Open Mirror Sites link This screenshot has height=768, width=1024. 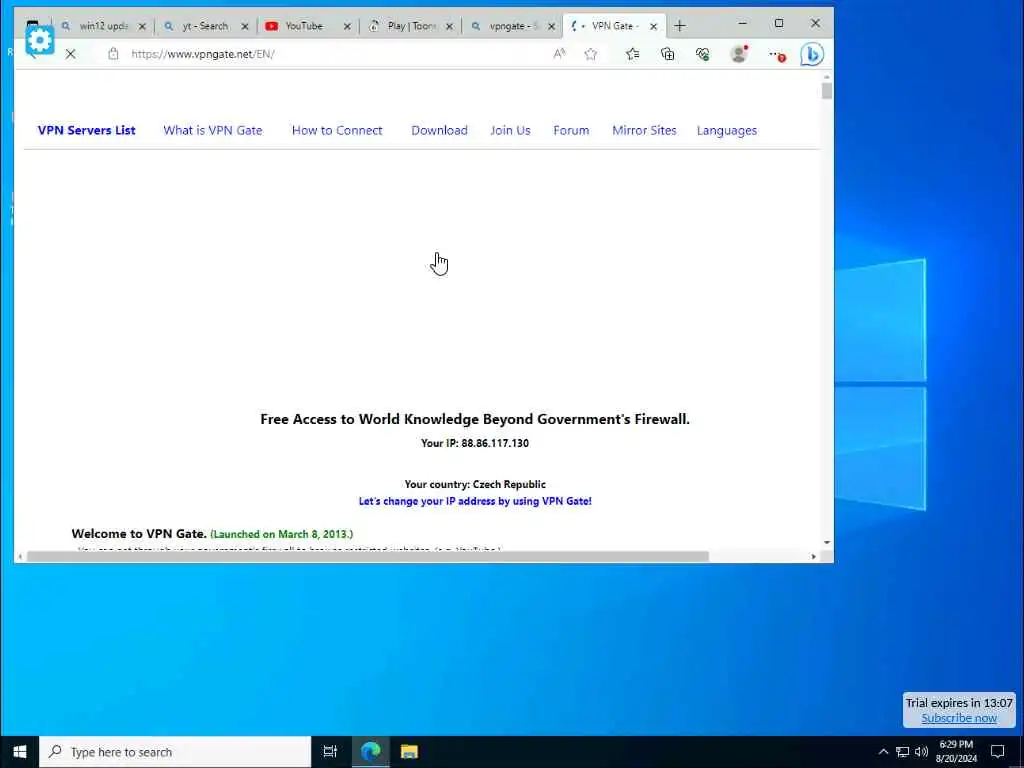tap(645, 130)
